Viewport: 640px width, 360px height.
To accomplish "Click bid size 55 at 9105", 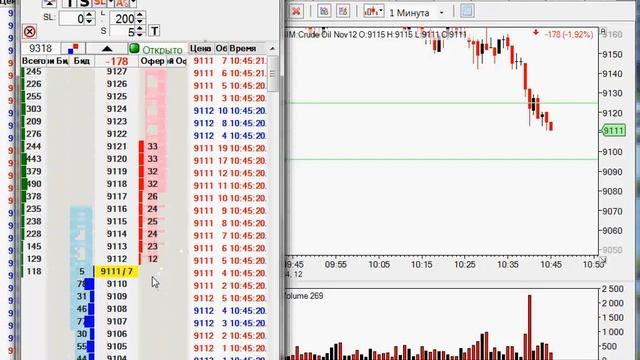I will tap(82, 346).
